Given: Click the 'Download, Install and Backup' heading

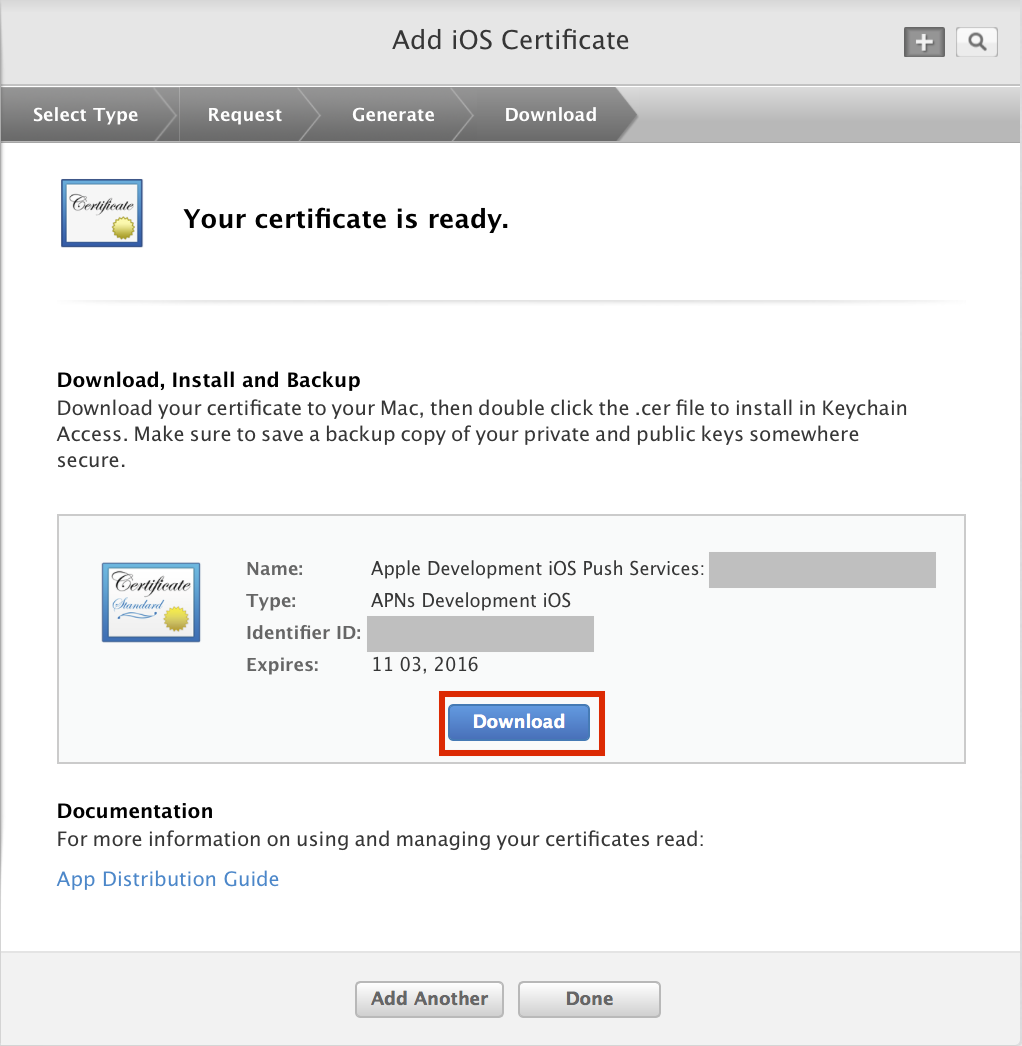Looking at the screenshot, I should coord(209,380).
